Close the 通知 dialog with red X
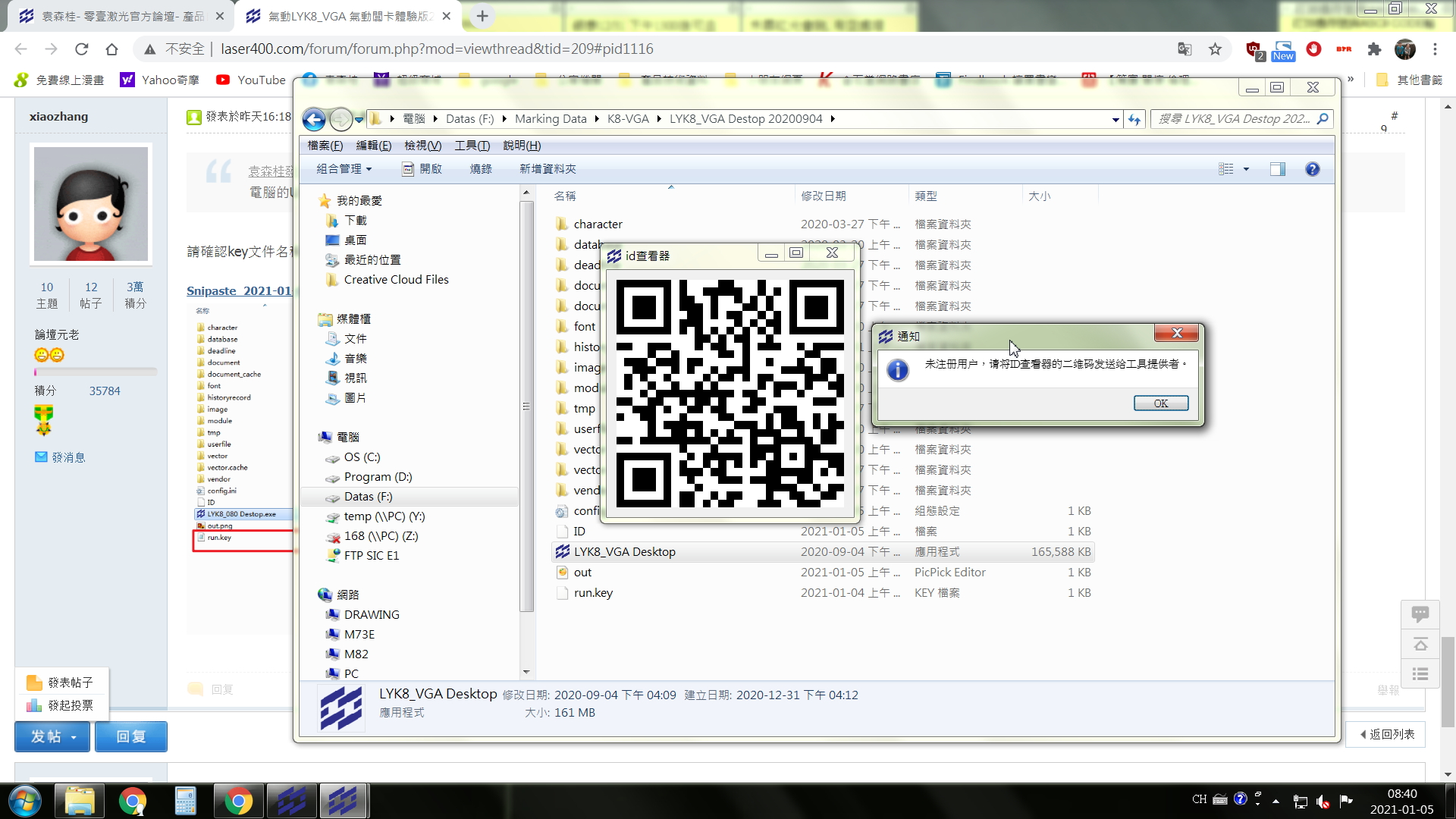Image resolution: width=1456 pixels, height=819 pixels. [1177, 333]
